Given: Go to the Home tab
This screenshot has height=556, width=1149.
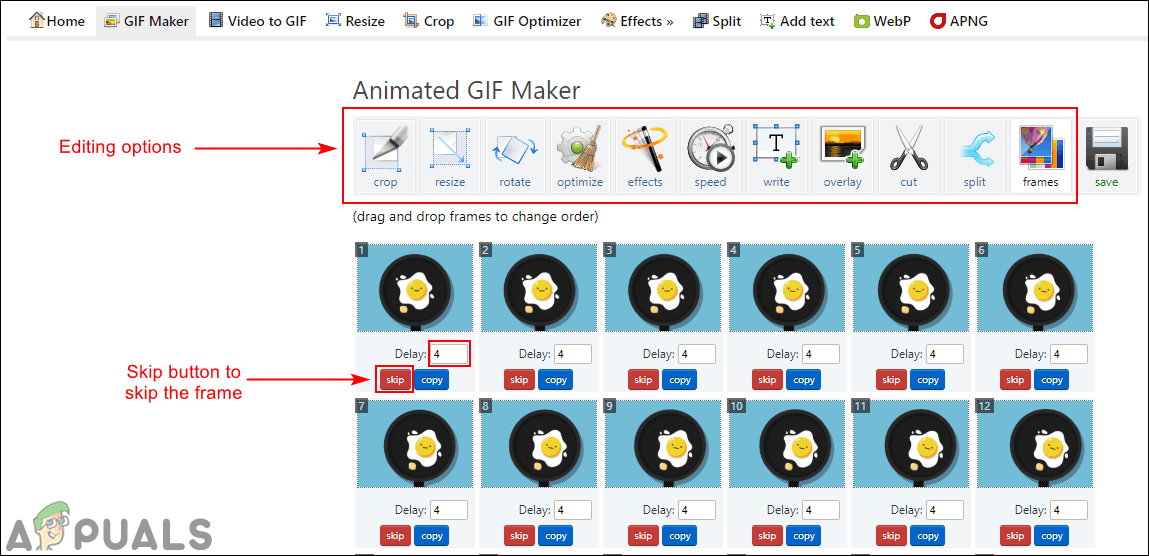Looking at the screenshot, I should point(57,21).
